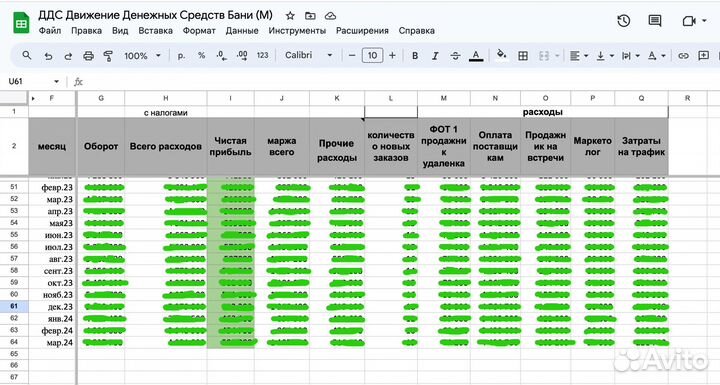Expand hidden columns arrow before F
Viewport: 720px width, 385px height.
[33, 98]
